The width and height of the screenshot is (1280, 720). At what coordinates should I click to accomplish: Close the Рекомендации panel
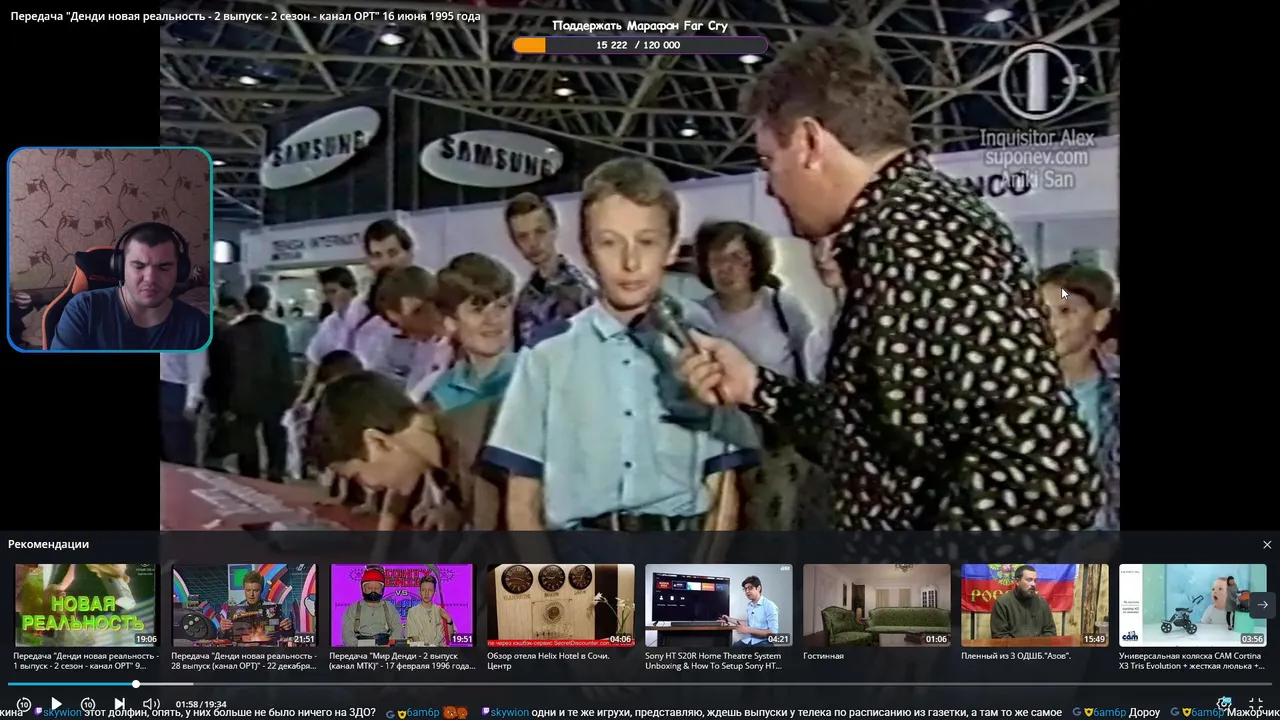(1267, 544)
